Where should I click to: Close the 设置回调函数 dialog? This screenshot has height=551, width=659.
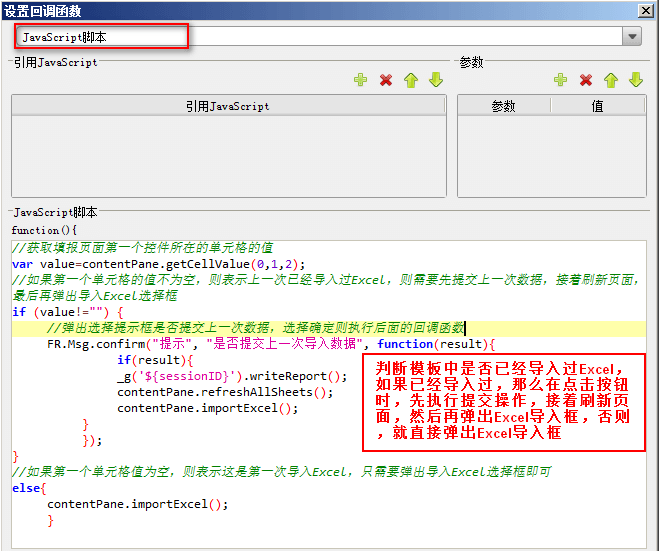click(645, 10)
